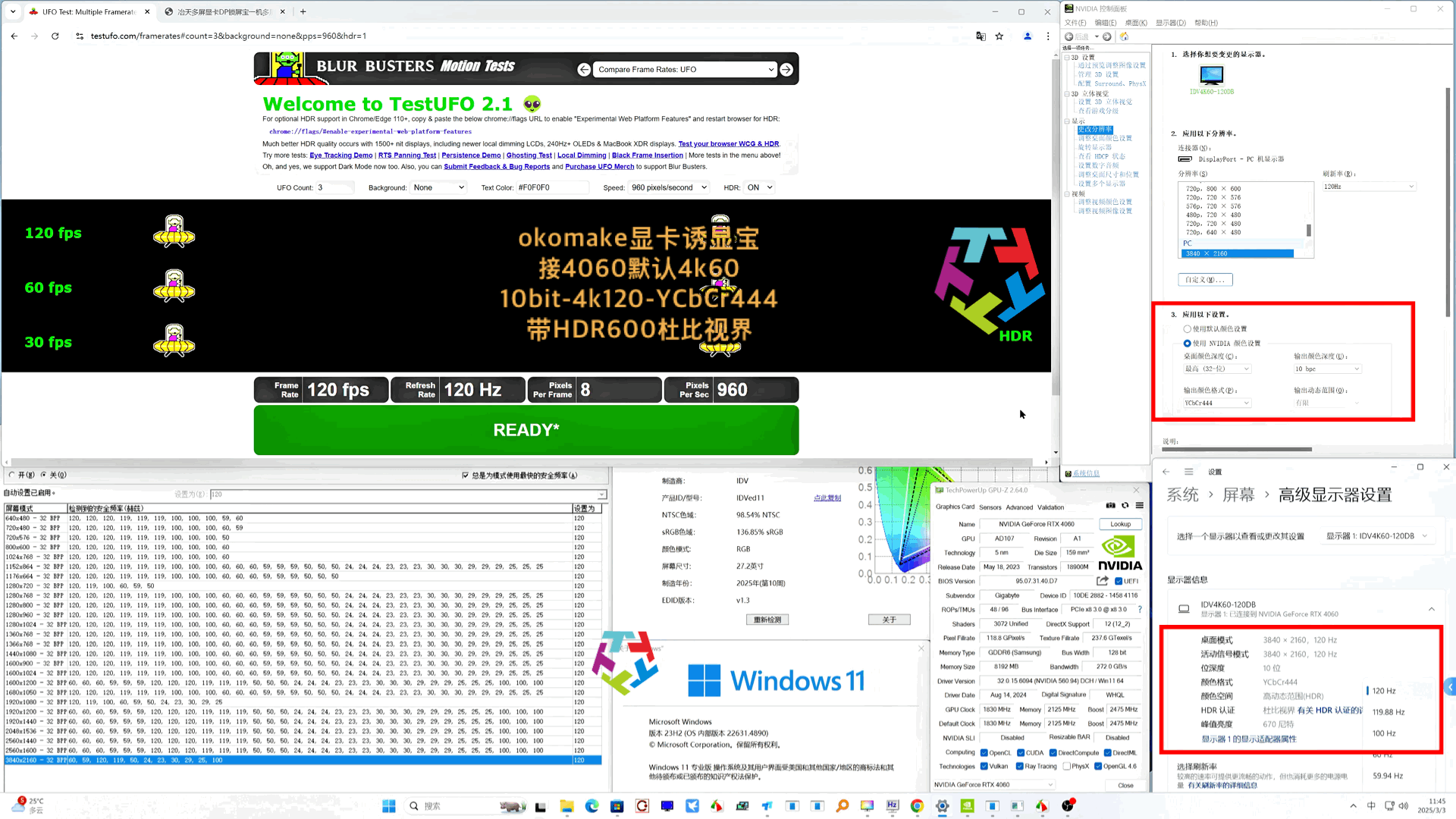Click the green READY button
Image resolution: width=1456 pixels, height=819 pixels.
click(x=526, y=430)
